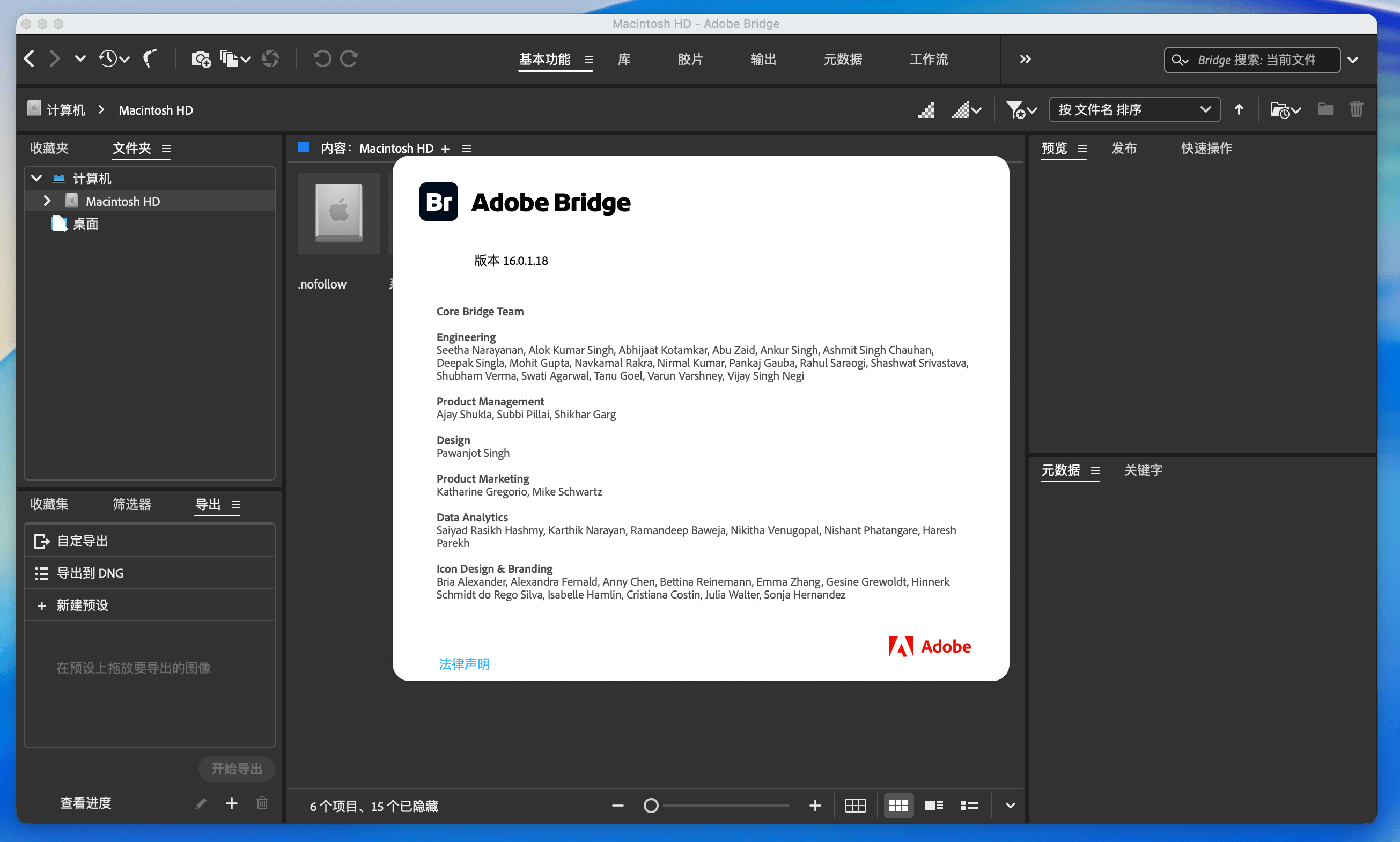The height and width of the screenshot is (842, 1400).
Task: Expand the Macintosh HD tree item
Action: [x=47, y=200]
